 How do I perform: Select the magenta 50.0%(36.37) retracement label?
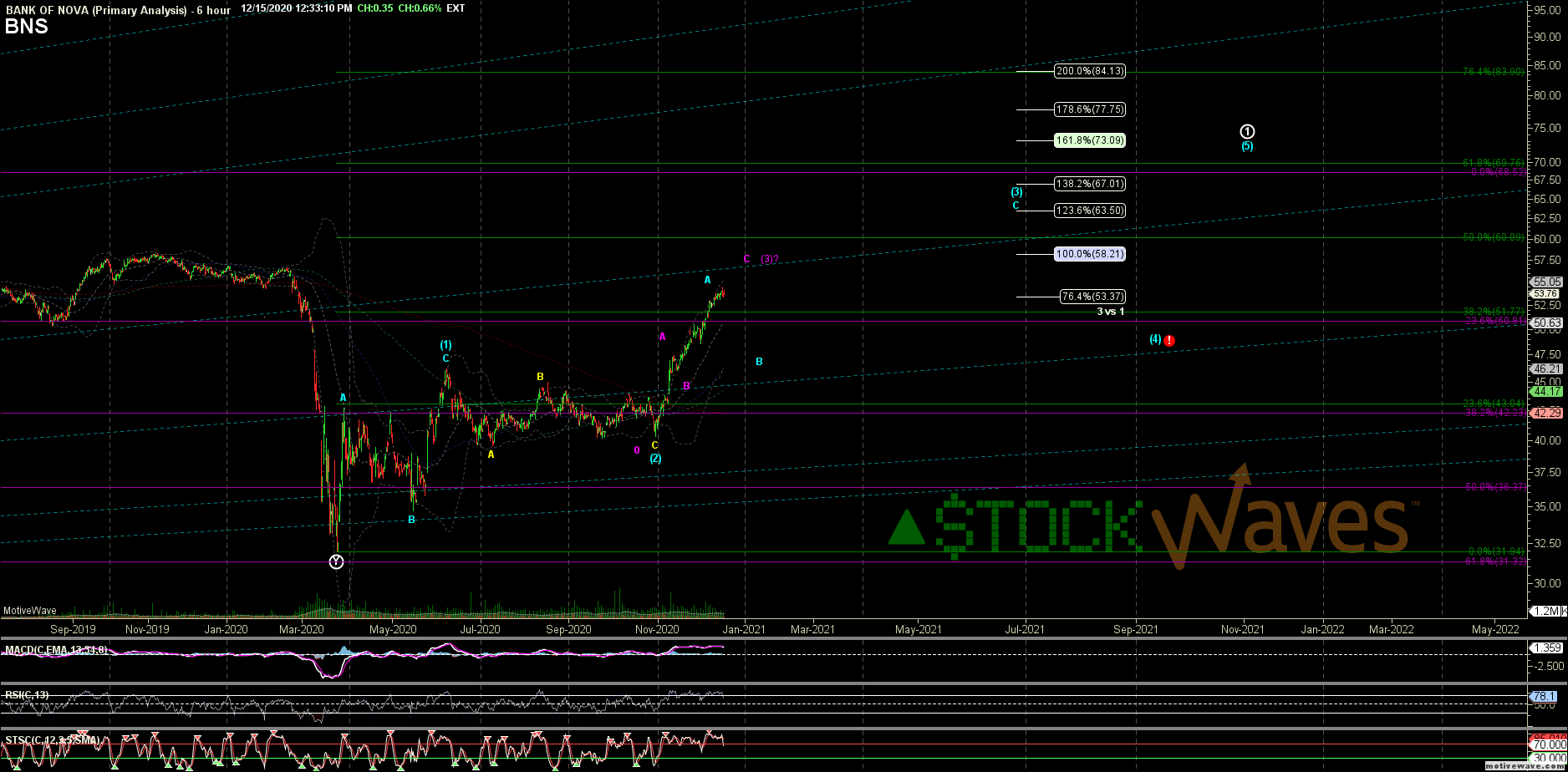[x=1495, y=487]
